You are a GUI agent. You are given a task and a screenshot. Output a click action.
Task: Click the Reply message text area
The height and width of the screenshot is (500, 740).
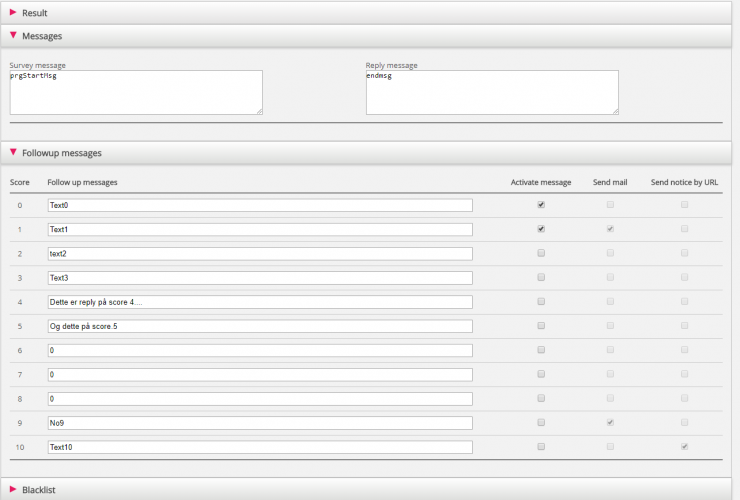[x=491, y=92]
